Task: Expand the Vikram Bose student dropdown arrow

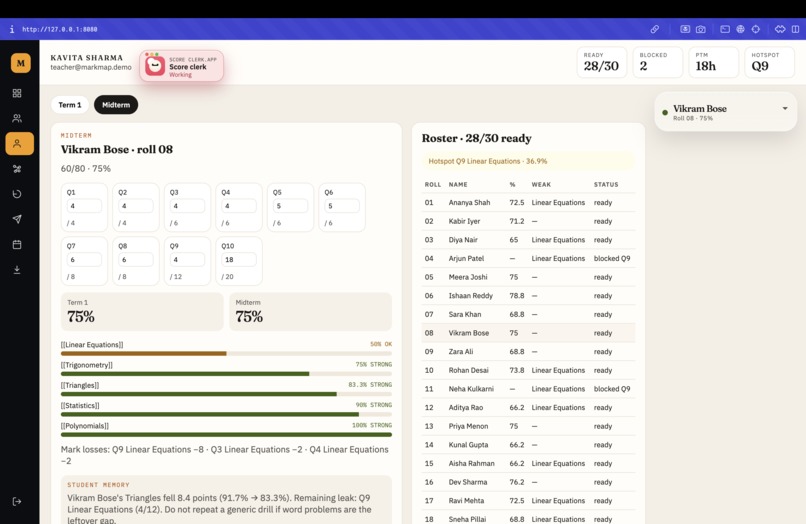Action: pyautogui.click(x=785, y=109)
